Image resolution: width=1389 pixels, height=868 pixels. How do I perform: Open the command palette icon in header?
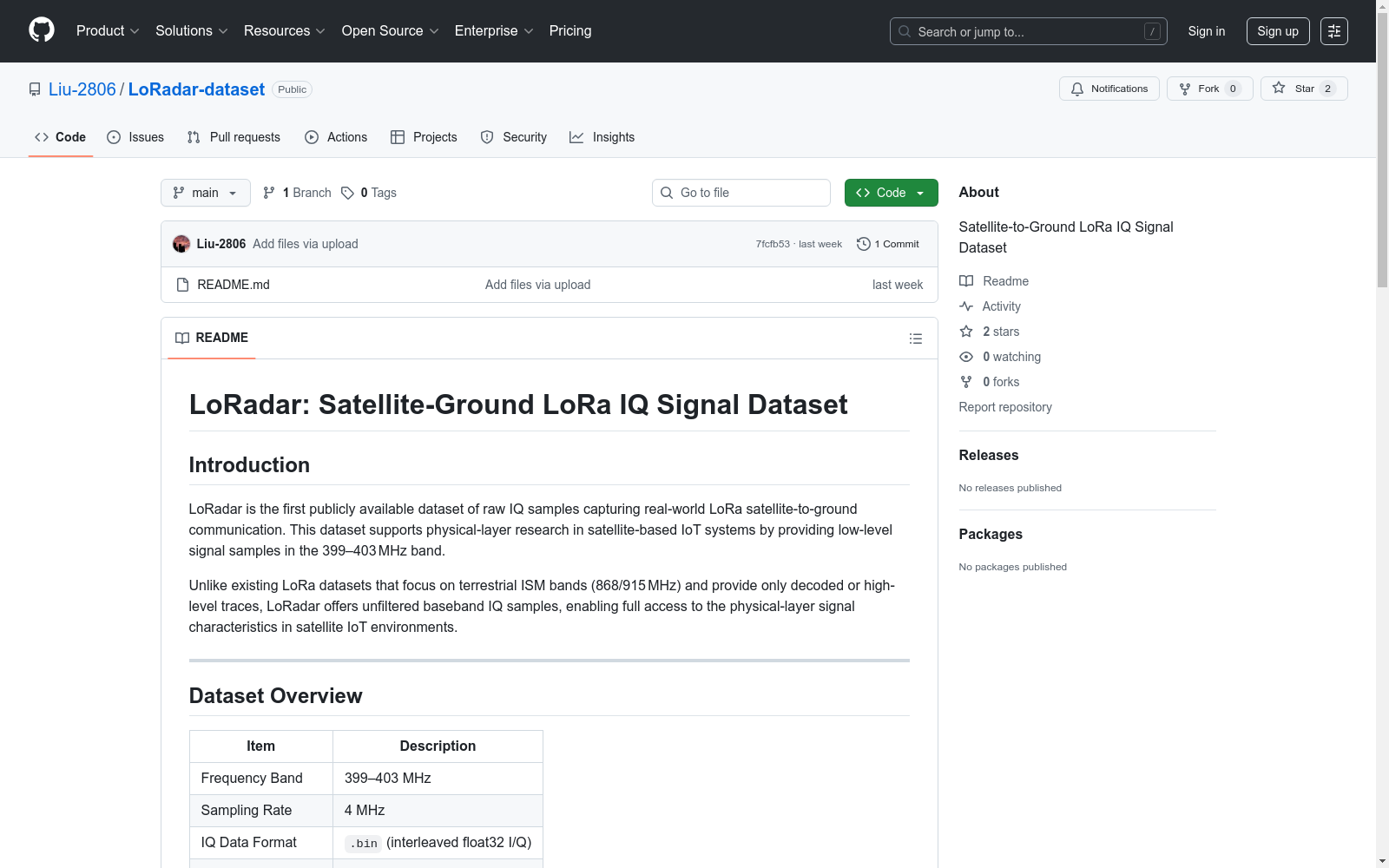click(x=1333, y=31)
